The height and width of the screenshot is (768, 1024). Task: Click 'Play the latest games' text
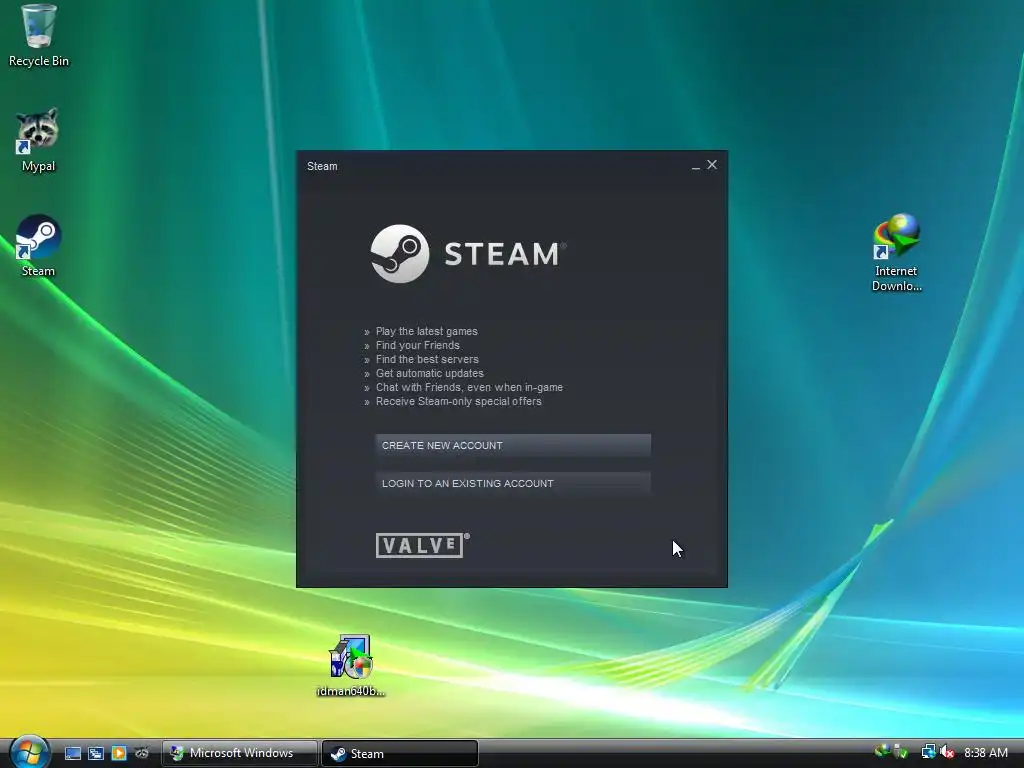pos(426,331)
